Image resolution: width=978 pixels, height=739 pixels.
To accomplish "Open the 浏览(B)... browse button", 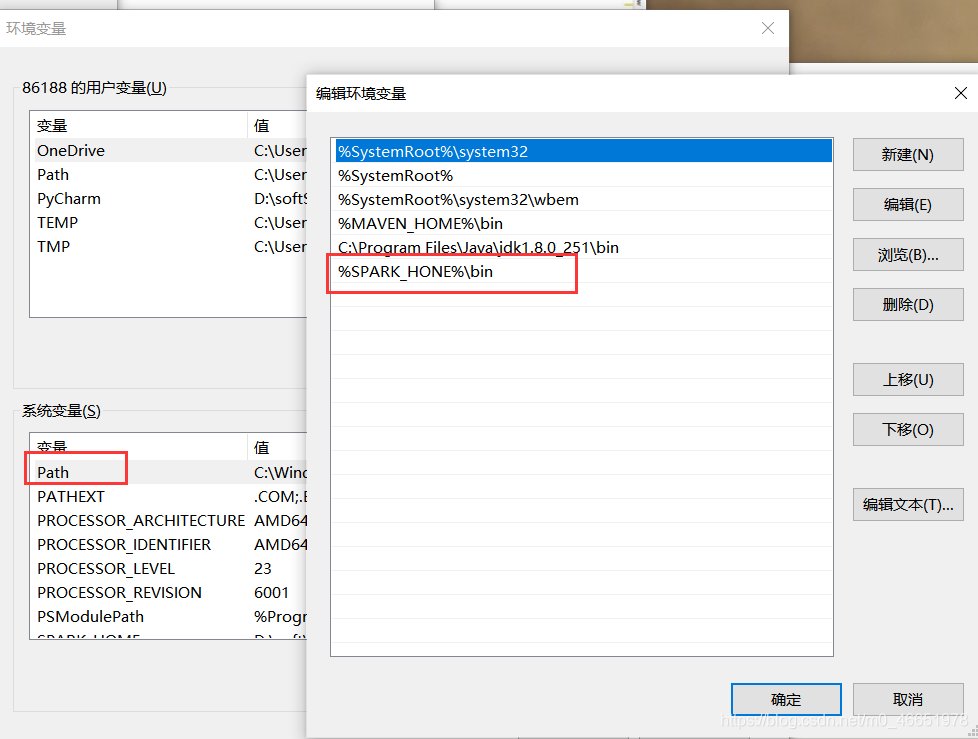I will click(x=908, y=254).
